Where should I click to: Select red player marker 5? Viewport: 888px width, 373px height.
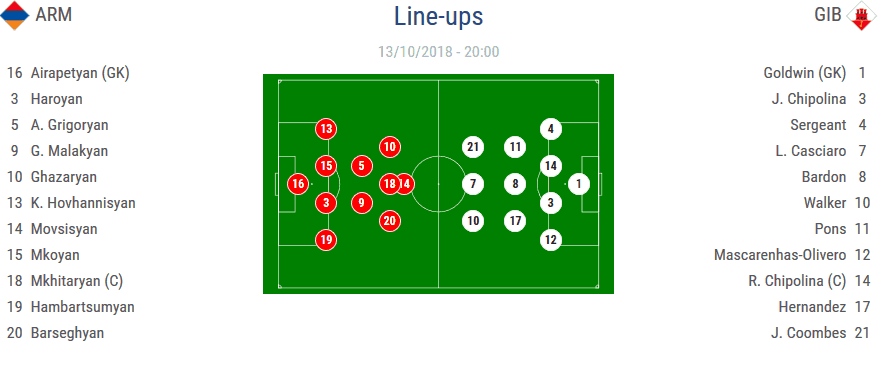click(x=361, y=166)
